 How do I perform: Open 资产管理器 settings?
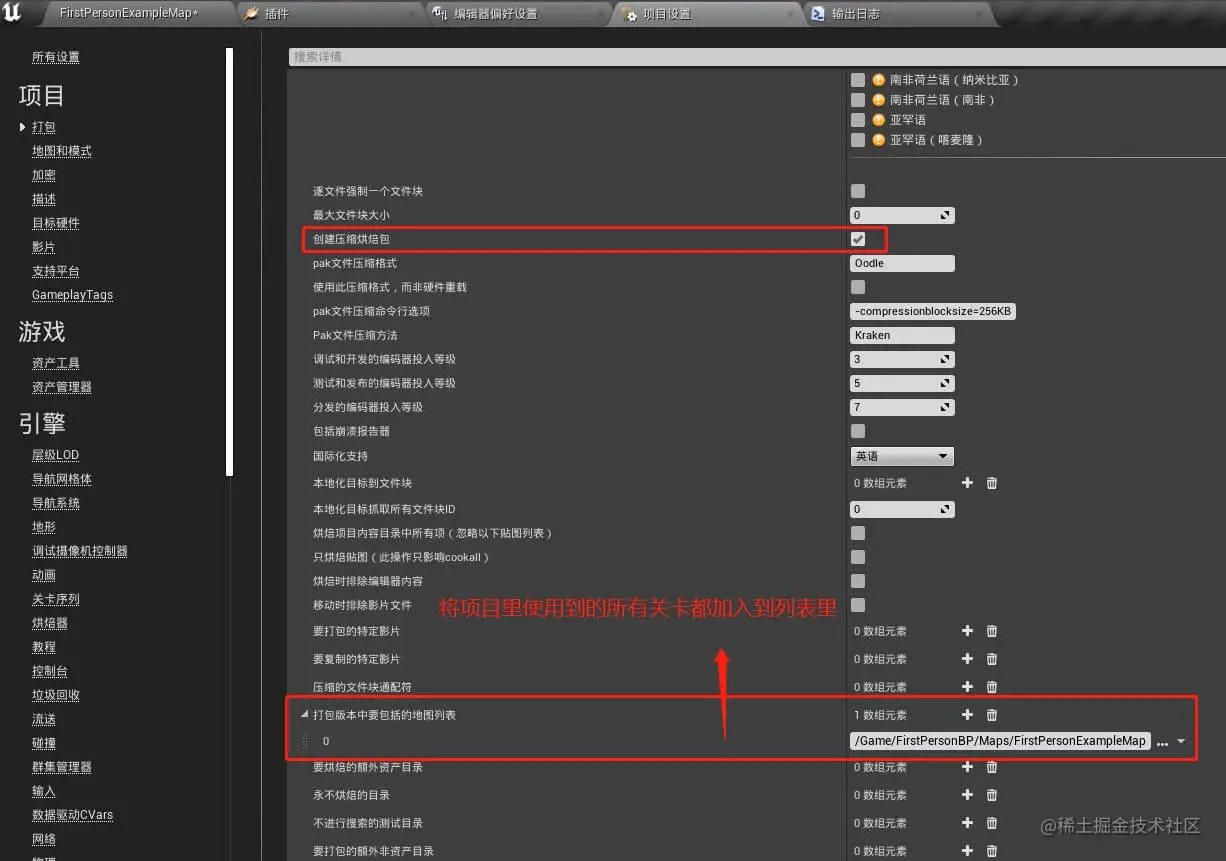[x=62, y=387]
